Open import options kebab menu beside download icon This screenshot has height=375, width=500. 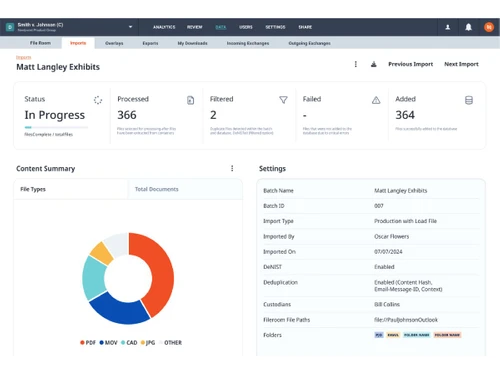click(356, 64)
